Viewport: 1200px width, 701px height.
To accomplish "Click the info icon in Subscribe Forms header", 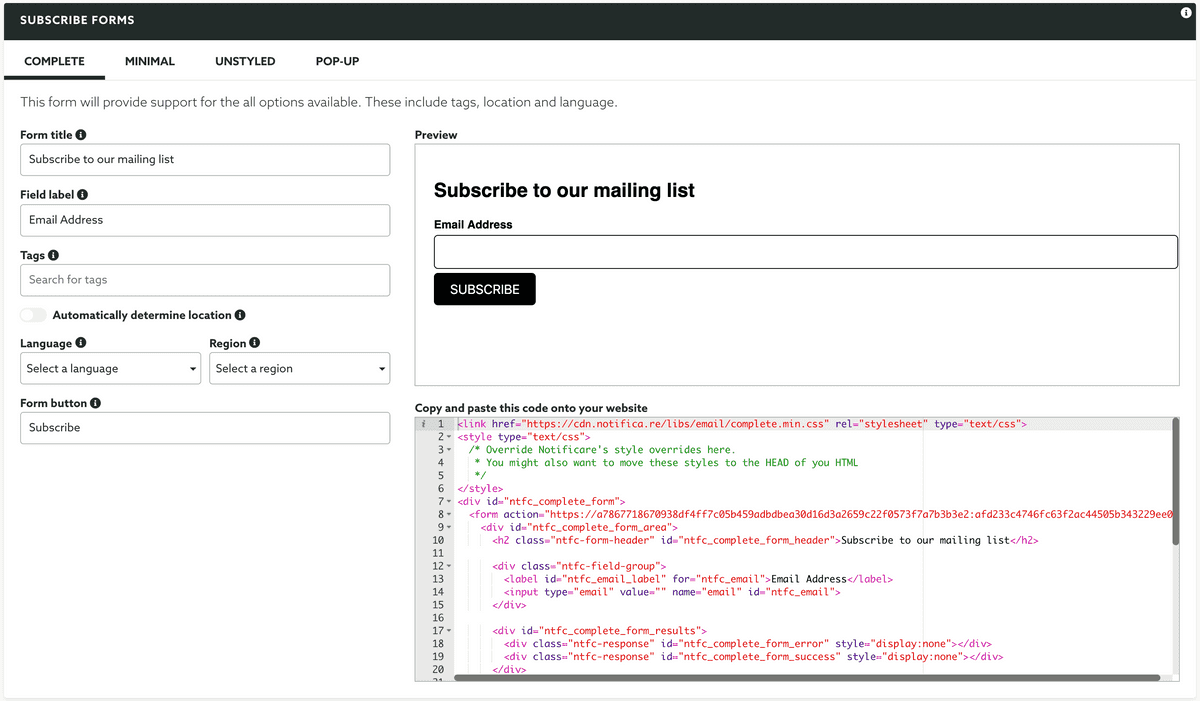I will 1186,13.
